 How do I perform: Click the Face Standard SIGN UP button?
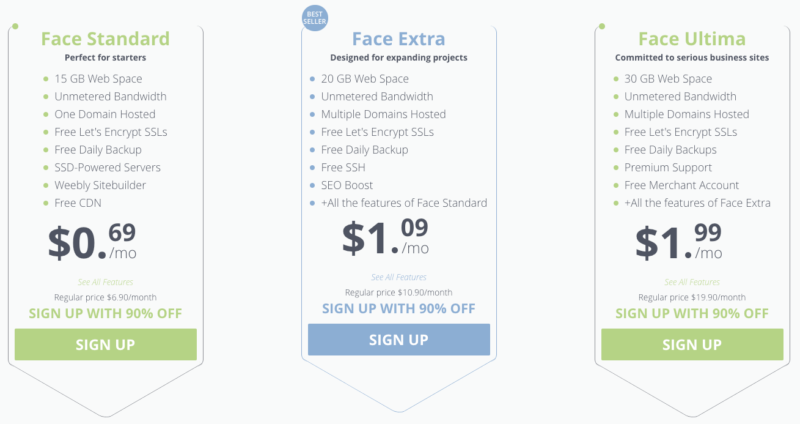click(x=106, y=344)
